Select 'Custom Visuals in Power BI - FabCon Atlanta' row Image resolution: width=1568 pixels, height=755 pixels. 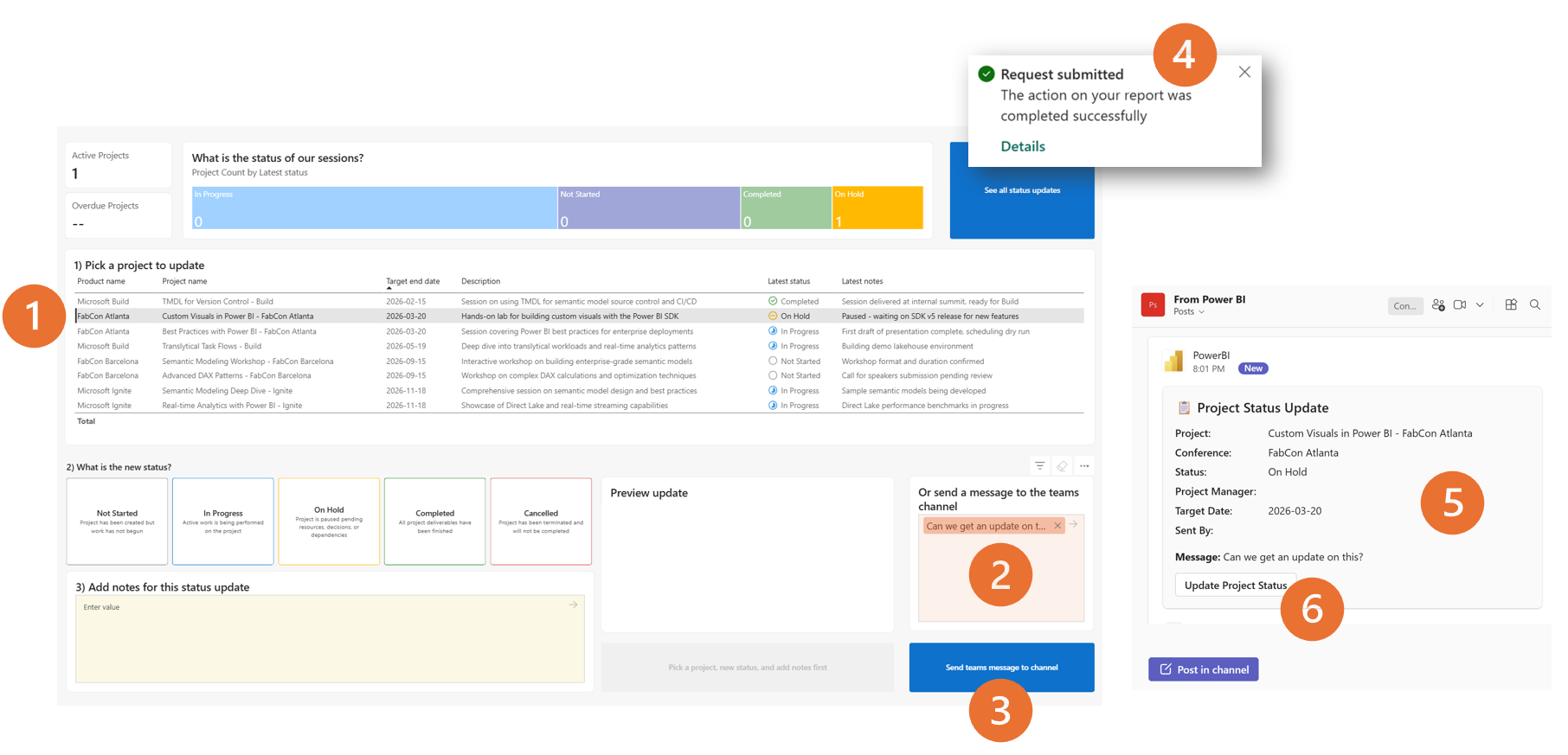tap(579, 317)
